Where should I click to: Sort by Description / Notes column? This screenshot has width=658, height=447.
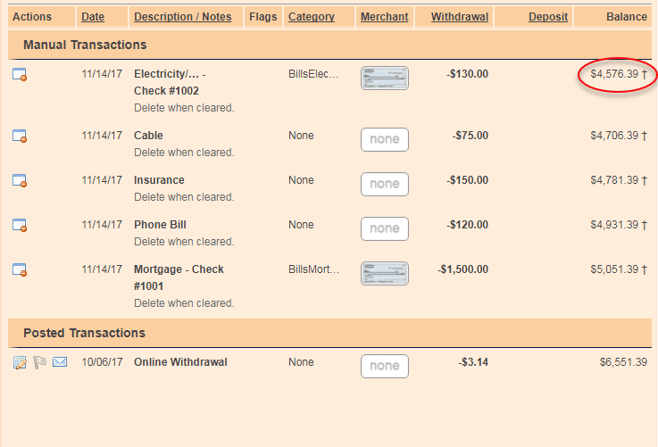click(x=183, y=17)
